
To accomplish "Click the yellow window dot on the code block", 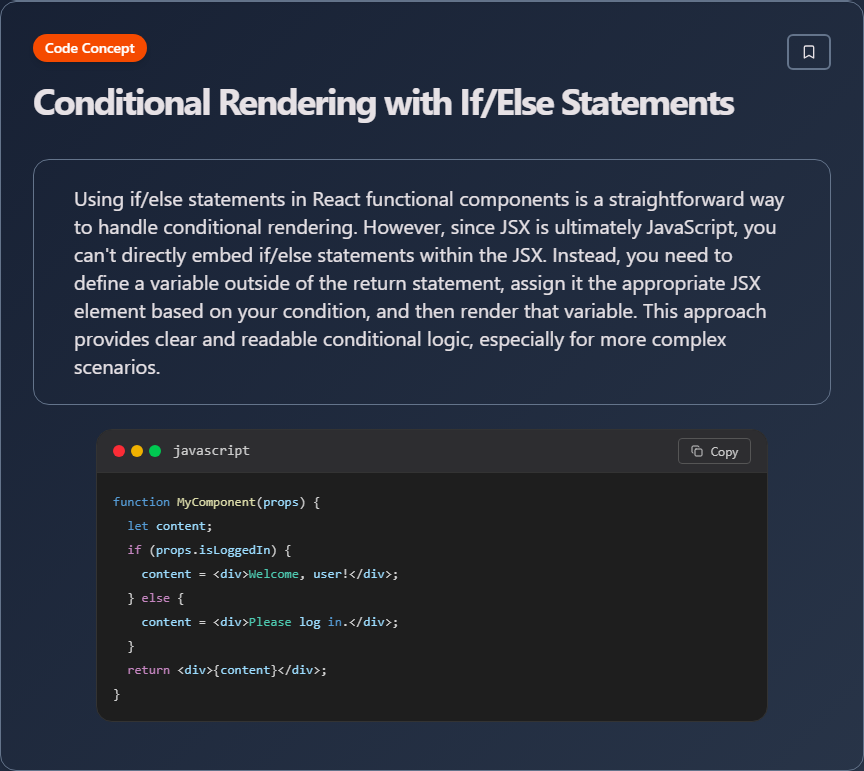I will (135, 451).
